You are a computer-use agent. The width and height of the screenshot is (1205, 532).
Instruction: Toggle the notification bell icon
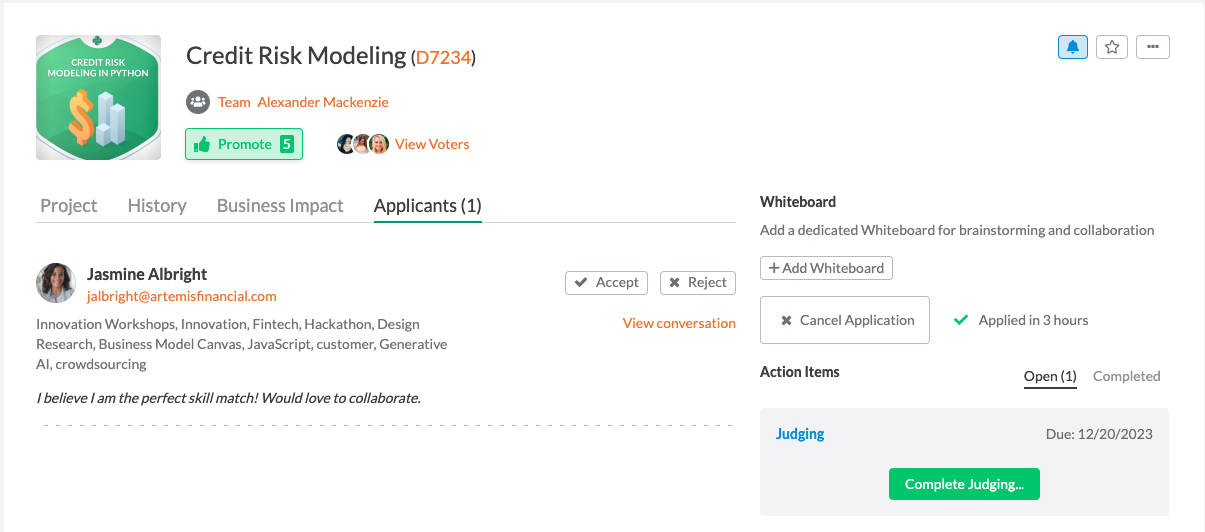click(x=1073, y=47)
